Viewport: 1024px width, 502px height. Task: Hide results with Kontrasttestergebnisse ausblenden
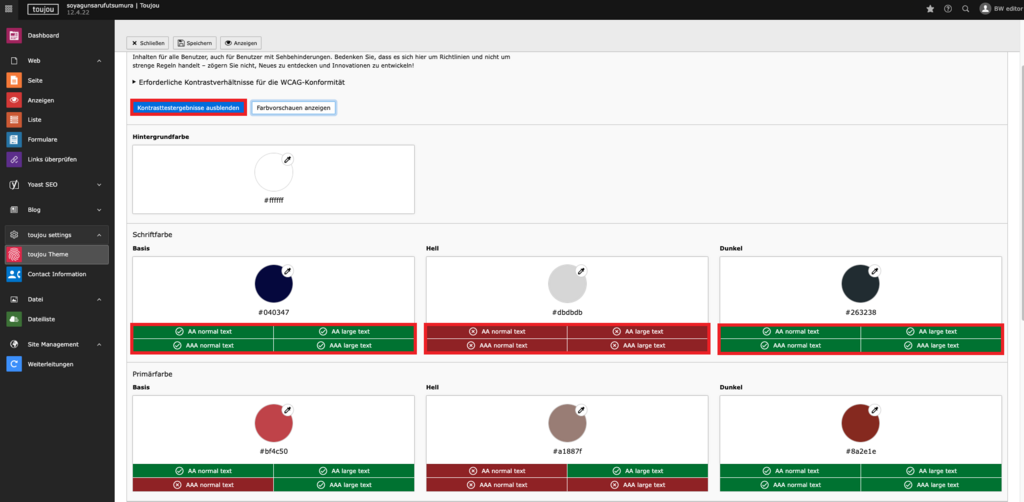pos(188,107)
